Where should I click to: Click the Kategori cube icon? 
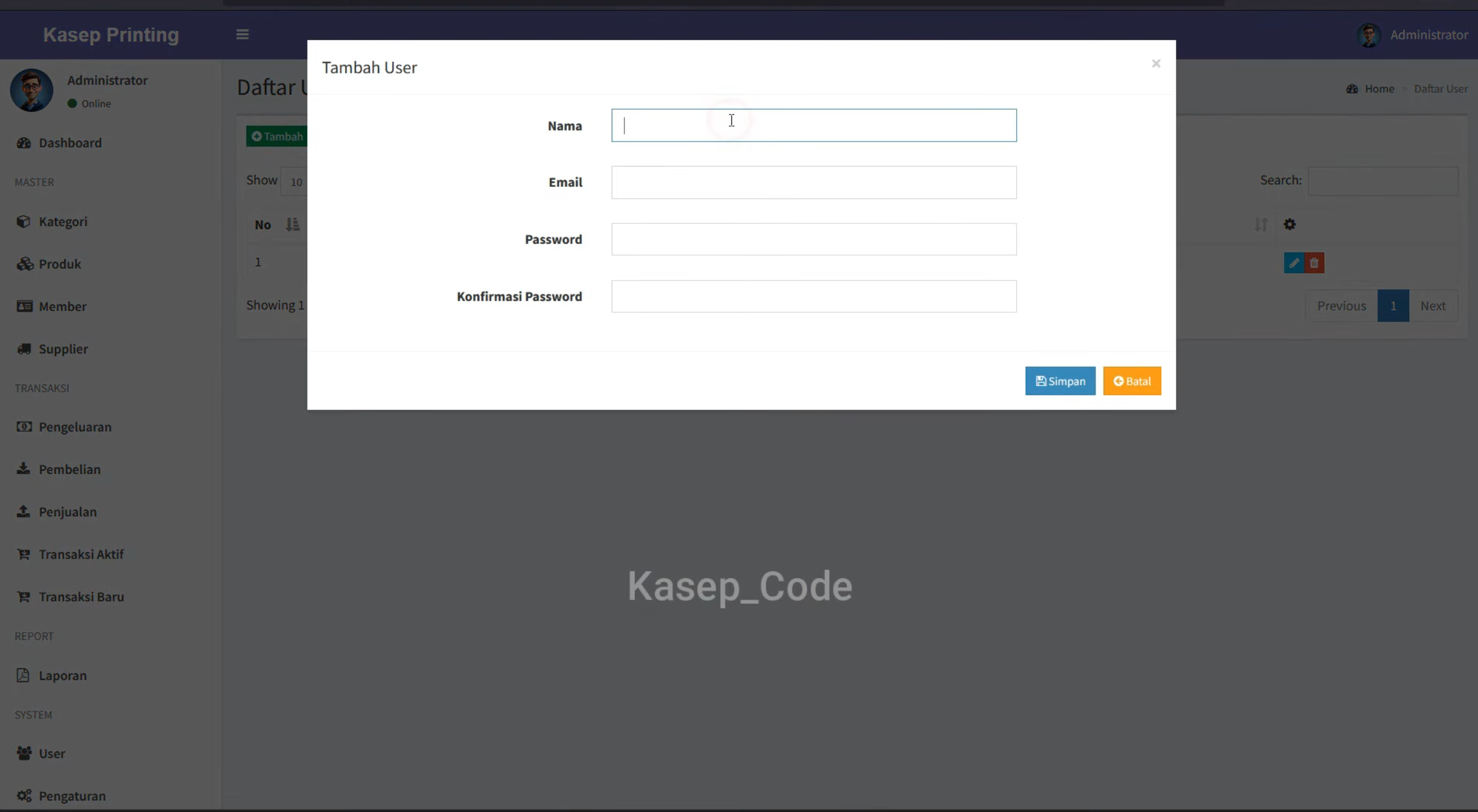tap(23, 222)
